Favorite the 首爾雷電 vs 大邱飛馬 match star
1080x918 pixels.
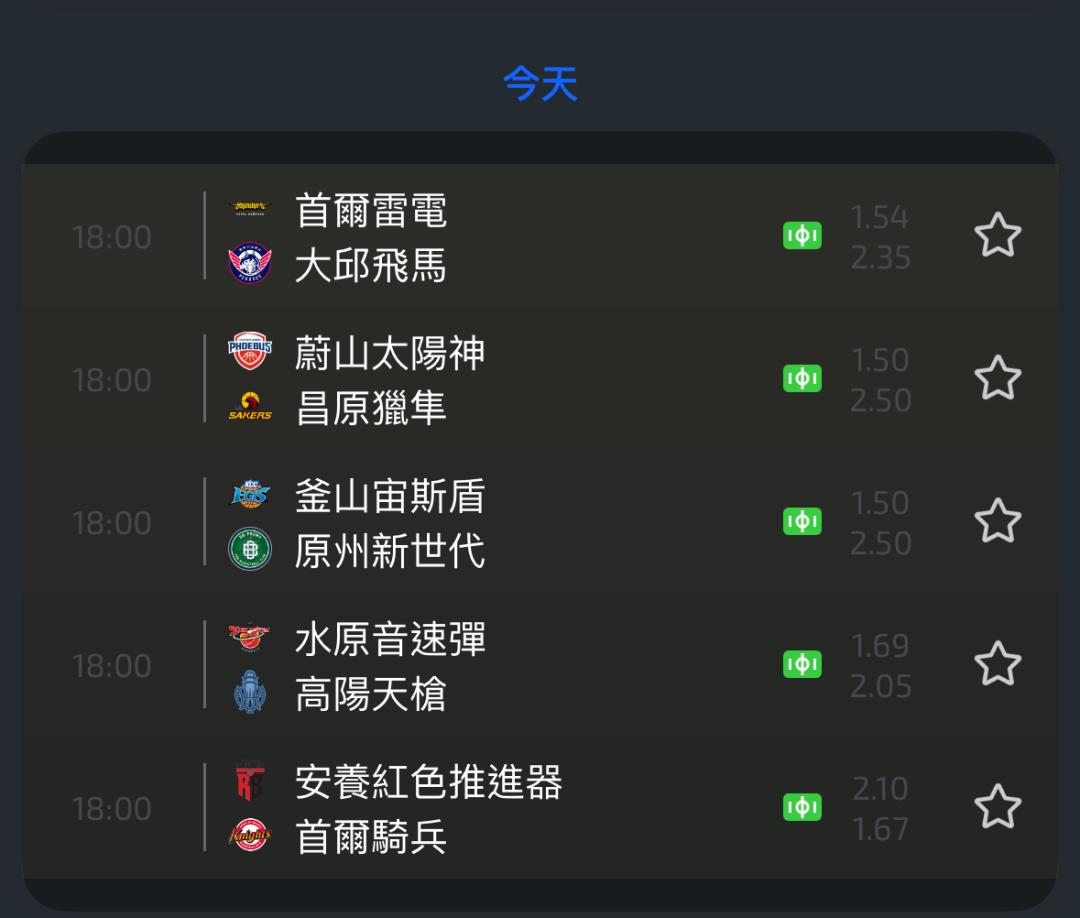tap(997, 236)
